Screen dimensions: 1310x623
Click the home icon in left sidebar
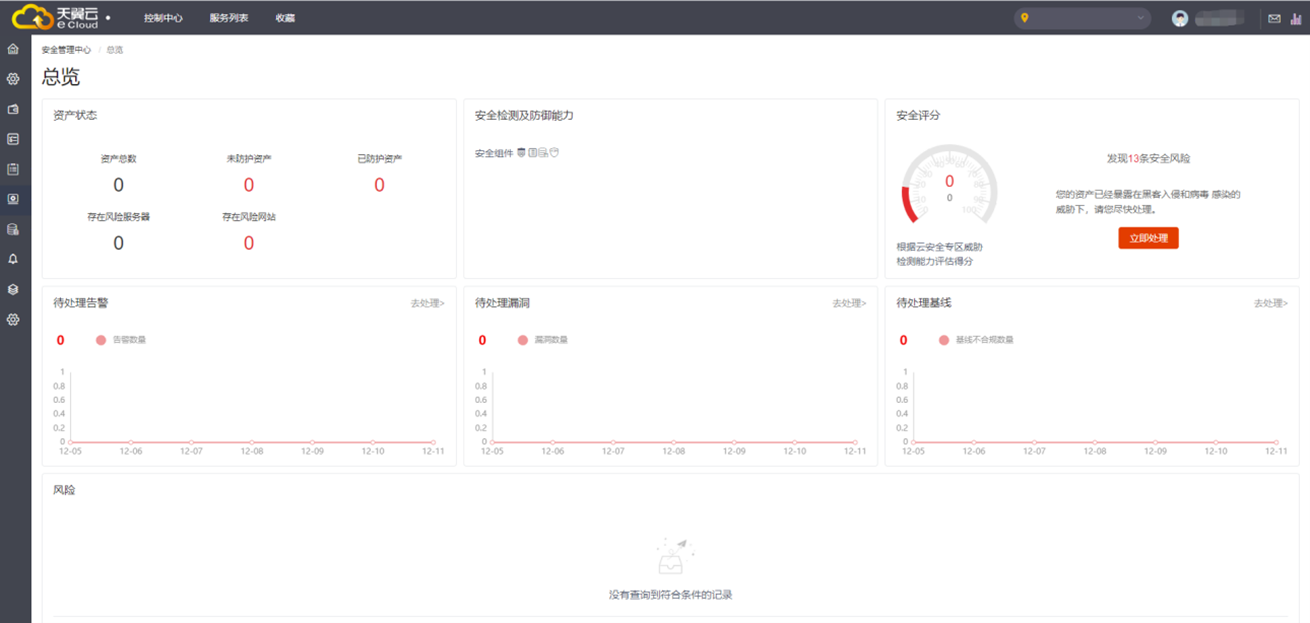pos(13,49)
